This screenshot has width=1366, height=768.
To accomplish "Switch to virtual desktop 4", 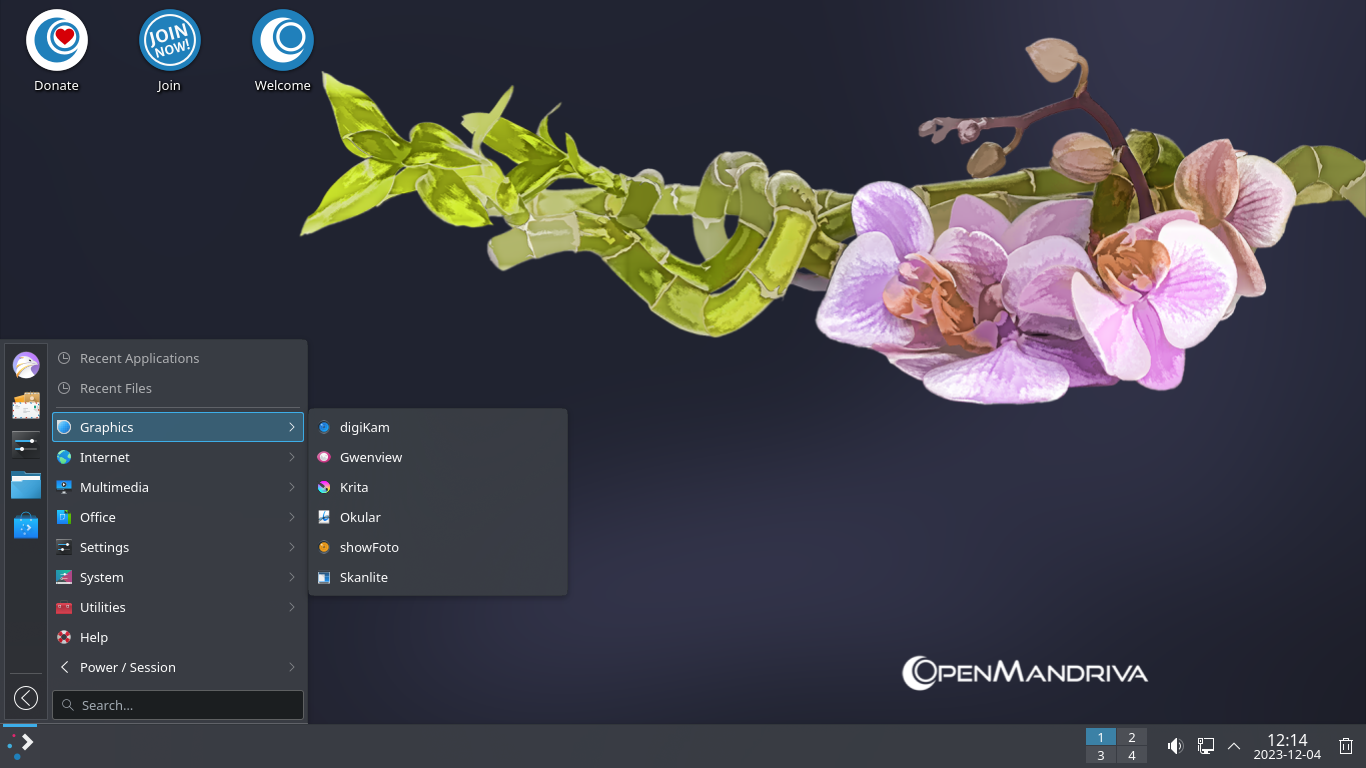I will click(x=1132, y=755).
